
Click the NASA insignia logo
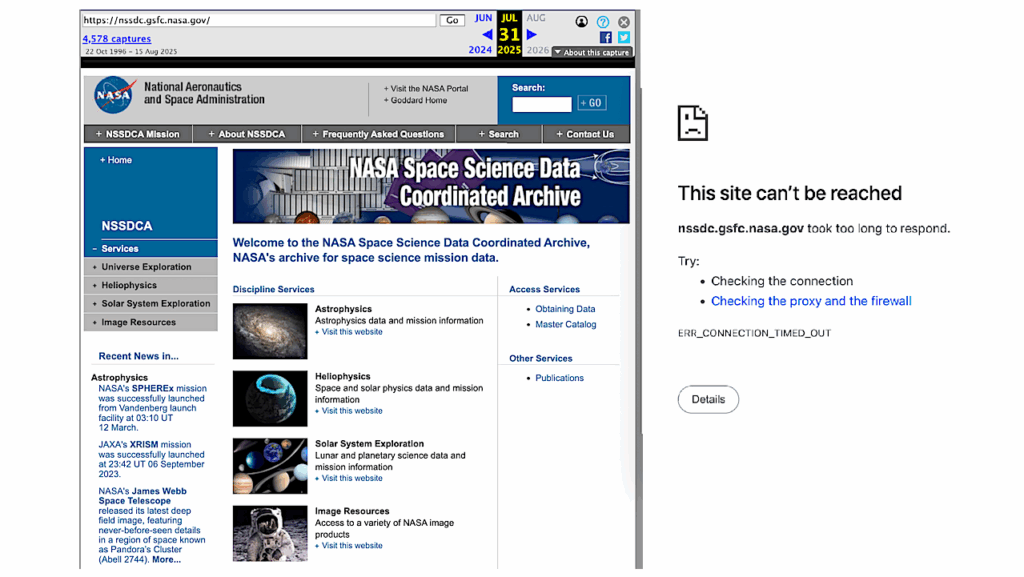click(x=113, y=95)
